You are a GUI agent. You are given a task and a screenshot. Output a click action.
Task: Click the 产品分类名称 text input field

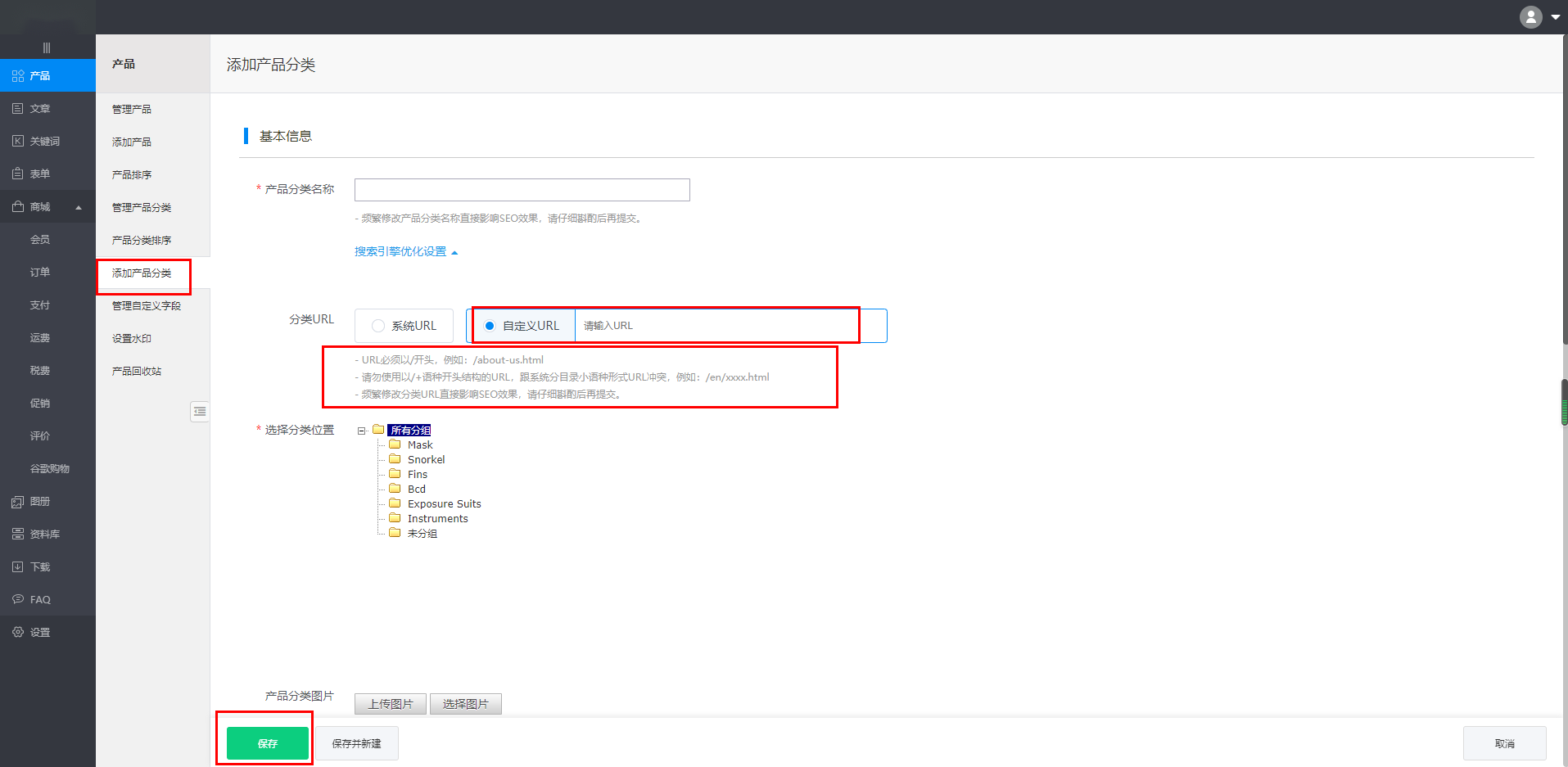pyautogui.click(x=522, y=190)
